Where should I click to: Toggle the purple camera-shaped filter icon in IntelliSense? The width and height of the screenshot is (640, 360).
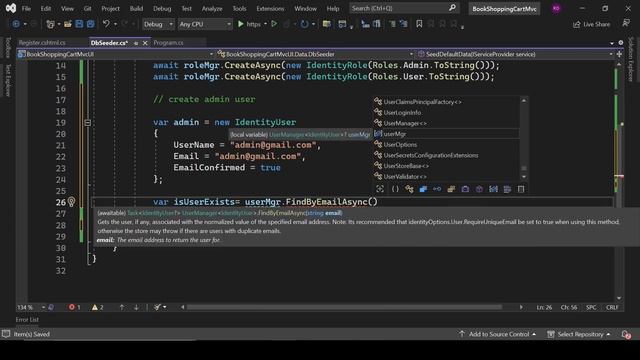[465, 189]
